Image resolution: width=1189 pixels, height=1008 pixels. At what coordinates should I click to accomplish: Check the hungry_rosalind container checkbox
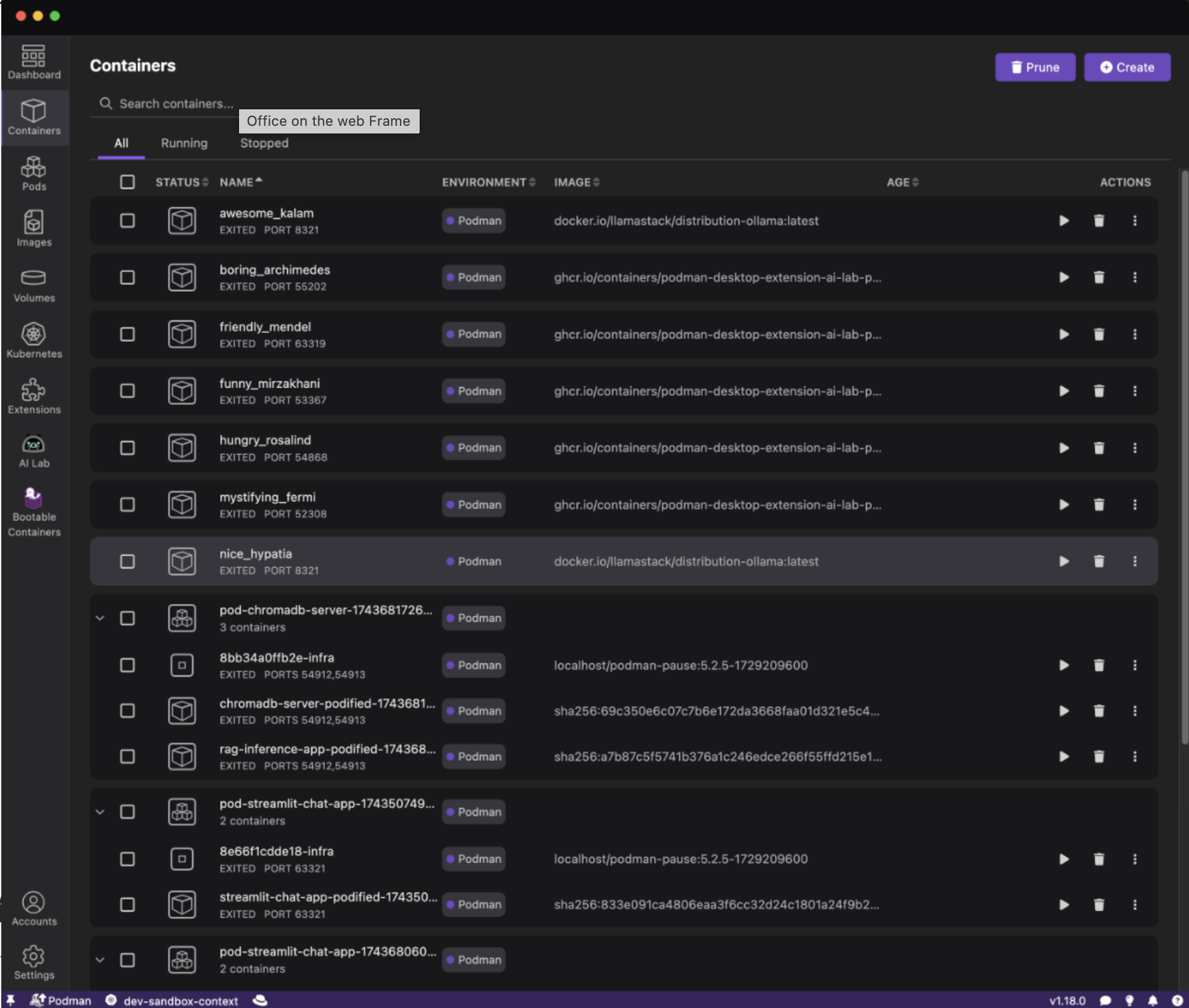point(127,448)
